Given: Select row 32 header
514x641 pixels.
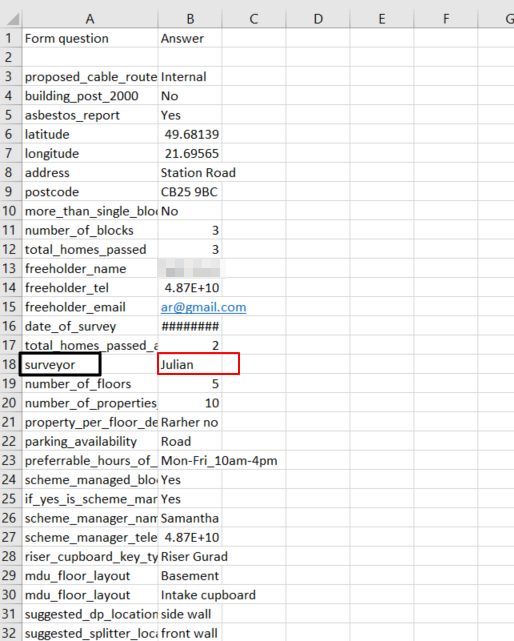Looking at the screenshot, I should pyautogui.click(x=11, y=633).
